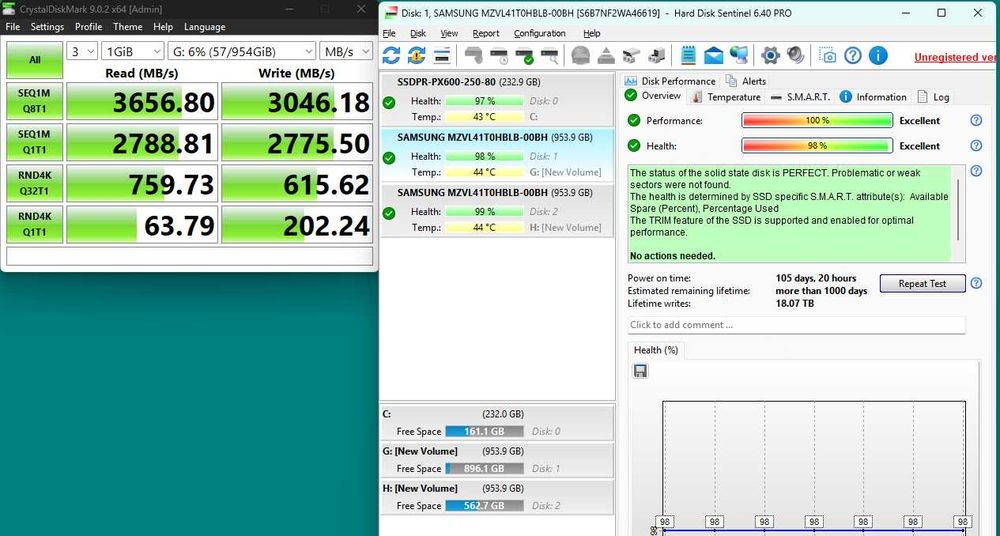The image size is (1000, 536).
Task: Click the green All benchmark button
Action: [34, 59]
